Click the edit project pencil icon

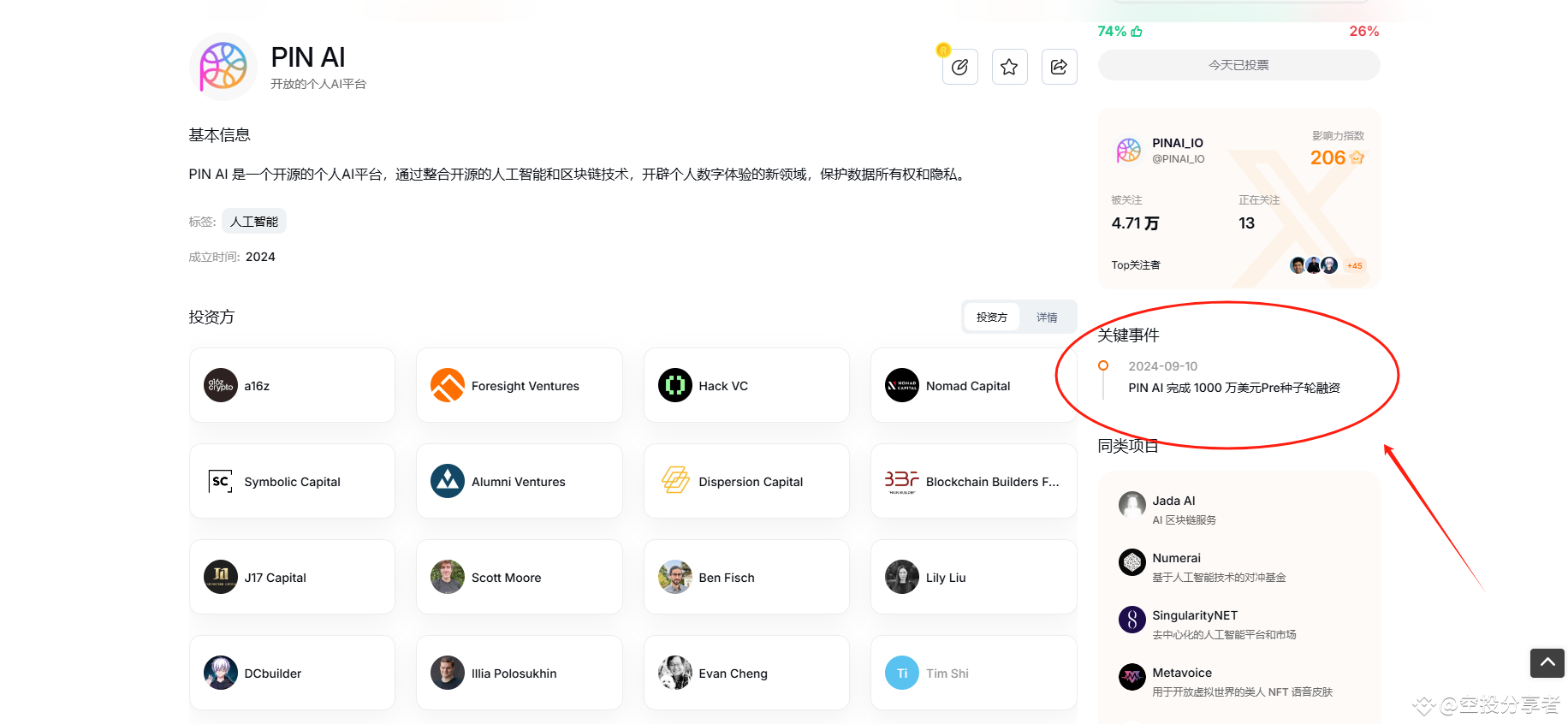pyautogui.click(x=959, y=67)
